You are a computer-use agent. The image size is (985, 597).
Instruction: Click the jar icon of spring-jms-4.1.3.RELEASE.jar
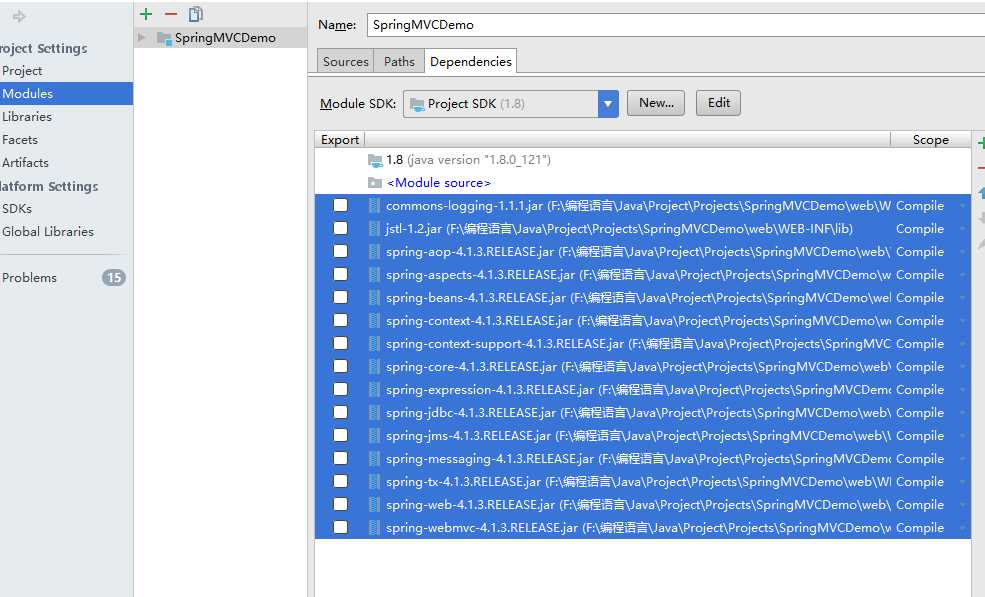pos(374,435)
